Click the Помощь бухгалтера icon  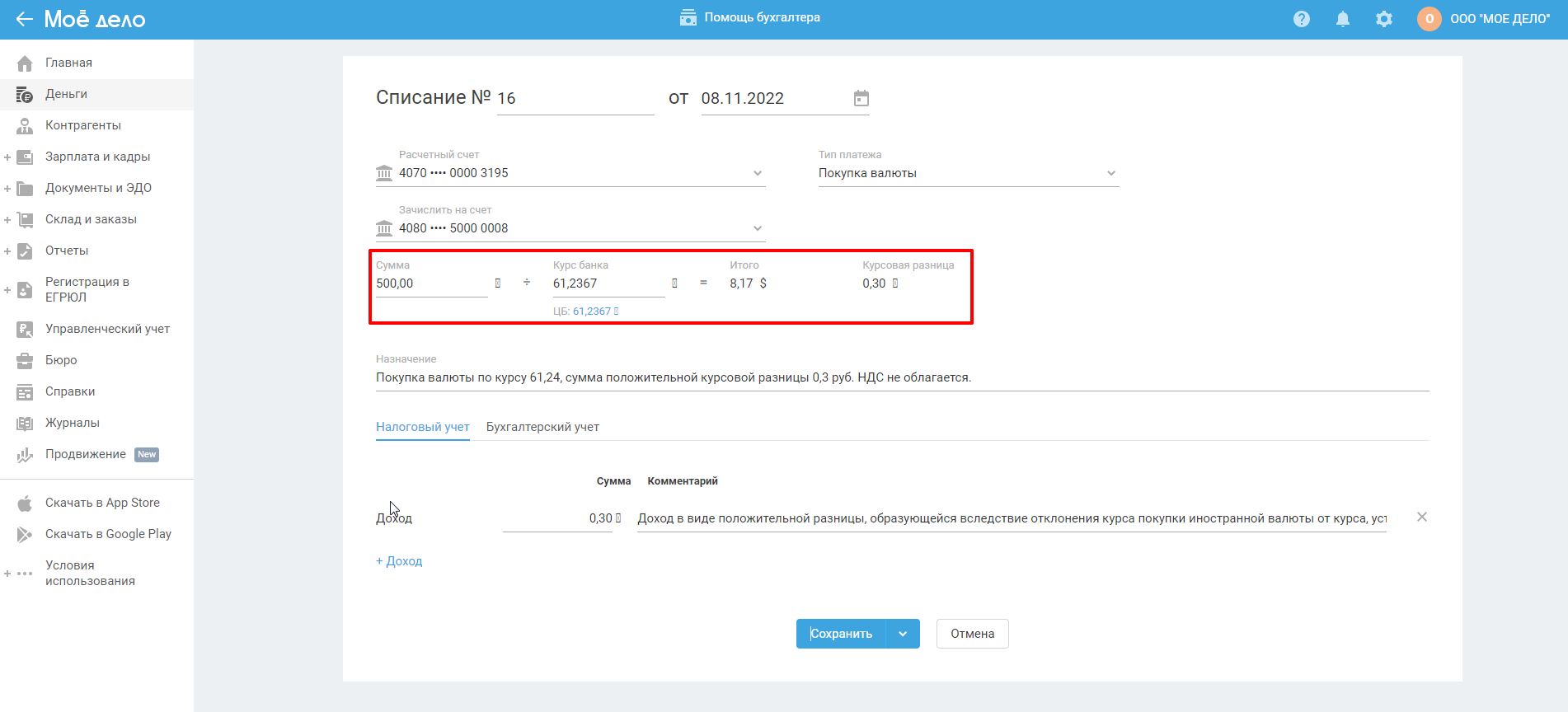pyautogui.click(x=688, y=17)
